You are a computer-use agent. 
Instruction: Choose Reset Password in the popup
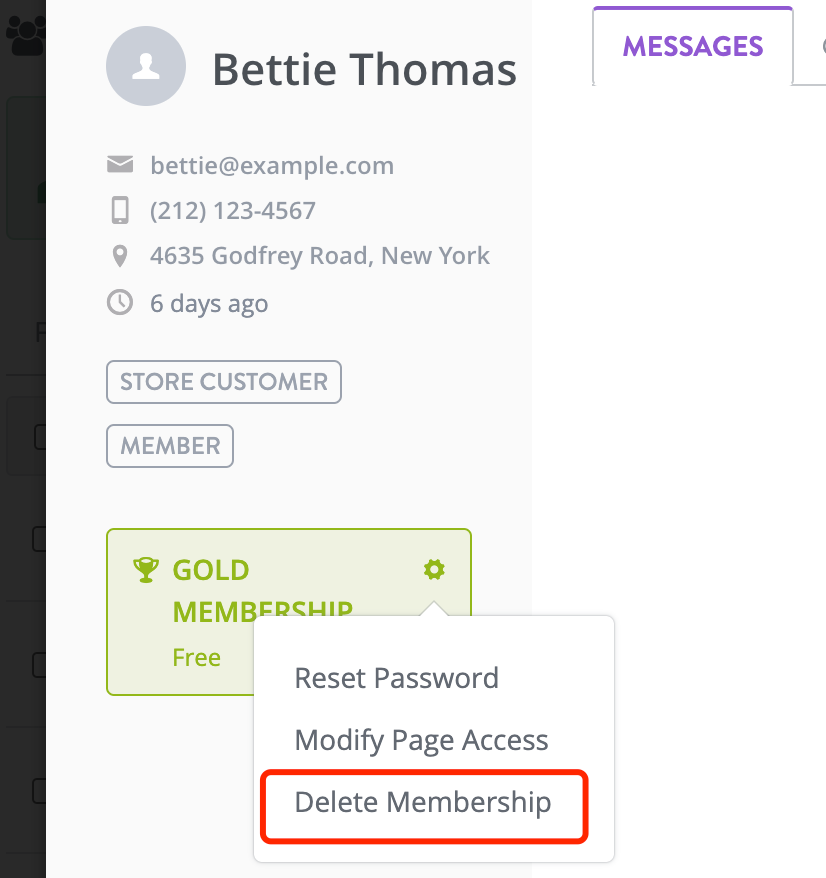click(x=396, y=678)
